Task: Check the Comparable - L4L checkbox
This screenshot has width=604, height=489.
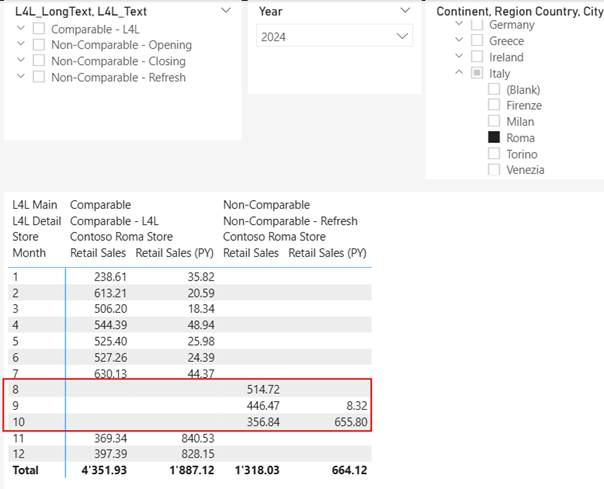Action: 39,29
